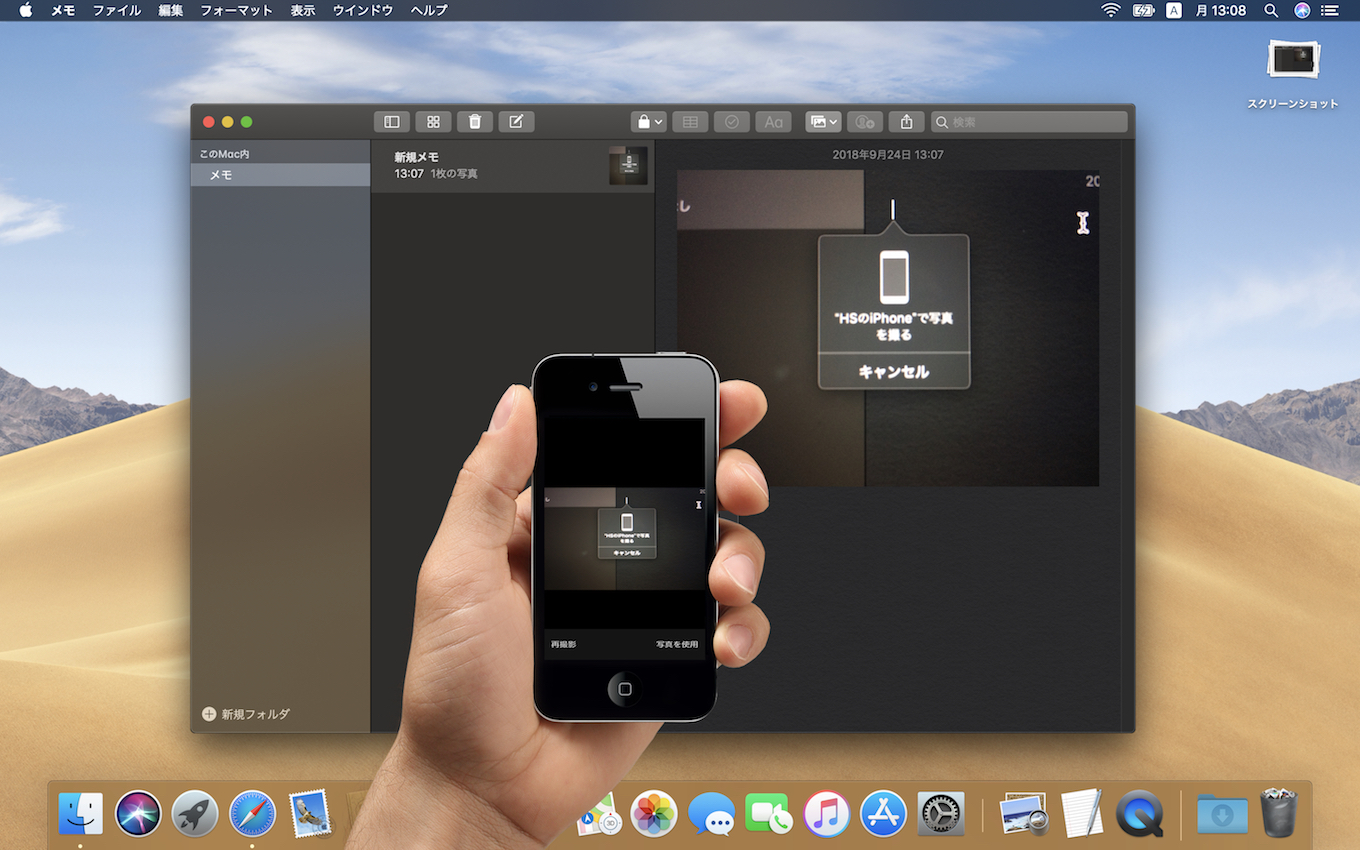Image resolution: width=1360 pixels, height=850 pixels.
Task: Open Safari from the Dock
Action: [x=252, y=814]
